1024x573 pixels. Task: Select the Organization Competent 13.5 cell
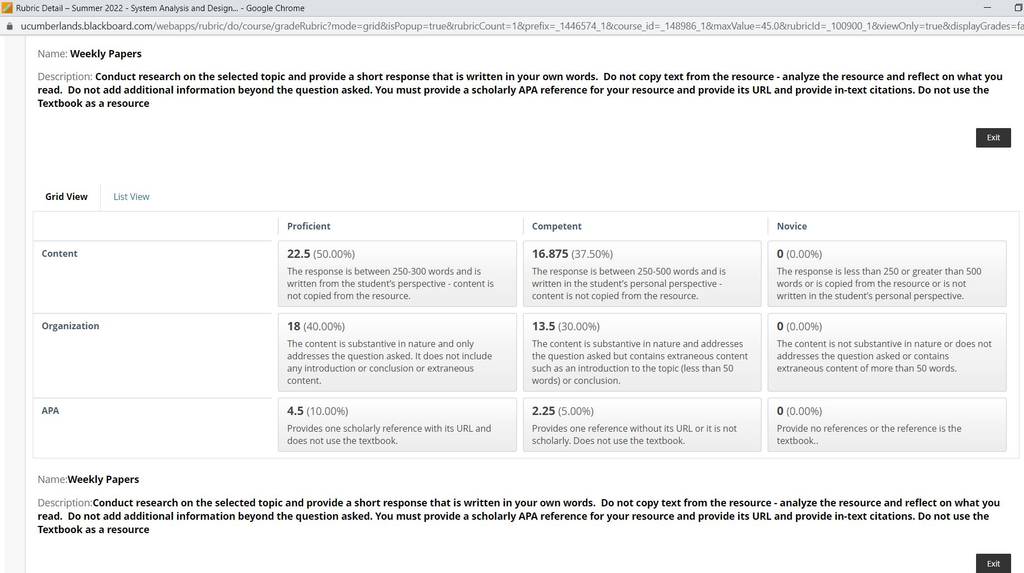tap(642, 352)
